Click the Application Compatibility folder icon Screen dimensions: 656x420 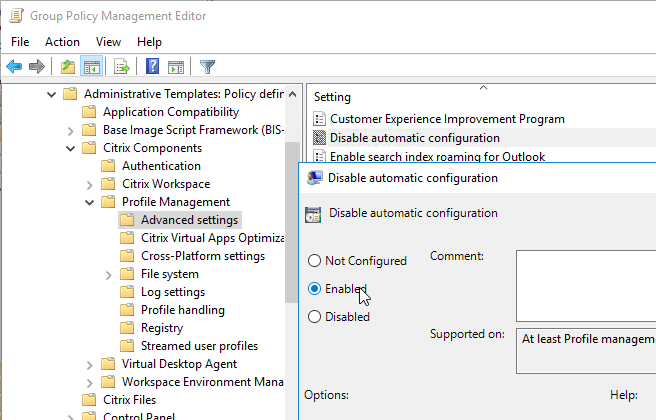[x=89, y=112]
